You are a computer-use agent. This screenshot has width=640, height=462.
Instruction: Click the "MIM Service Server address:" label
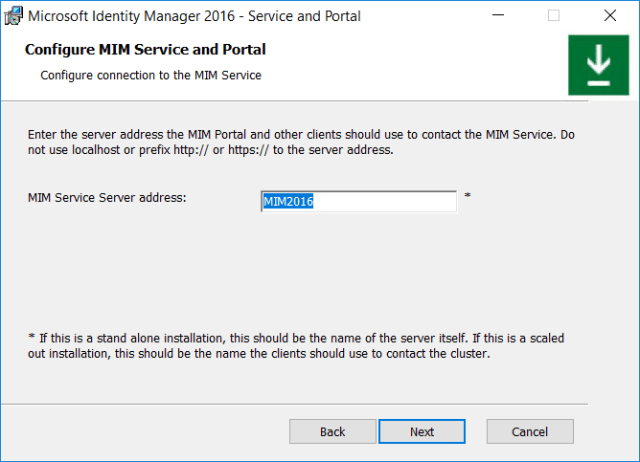click(x=107, y=197)
